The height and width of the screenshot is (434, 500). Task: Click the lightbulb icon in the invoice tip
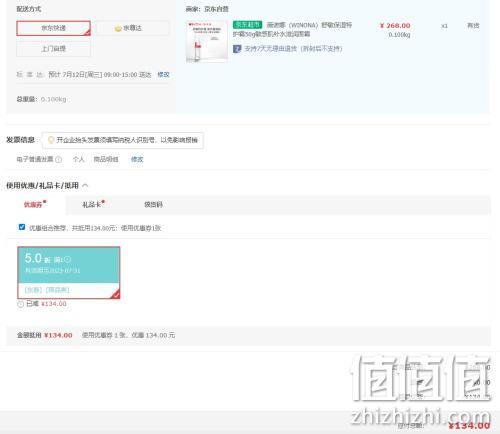(51, 140)
